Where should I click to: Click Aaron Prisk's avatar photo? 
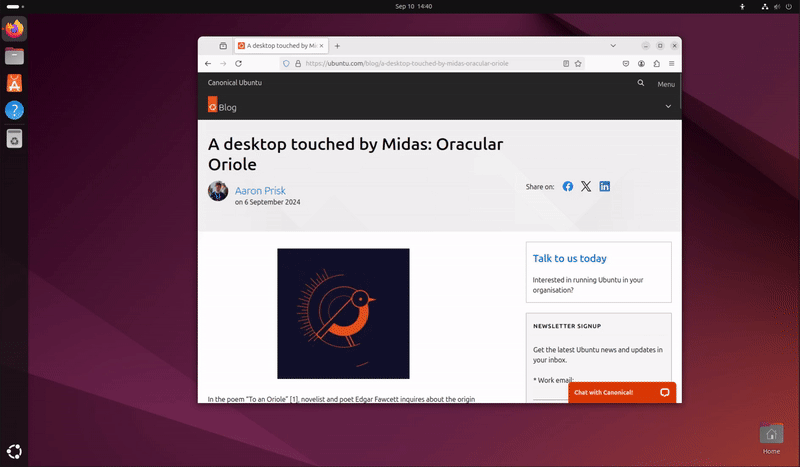218,191
